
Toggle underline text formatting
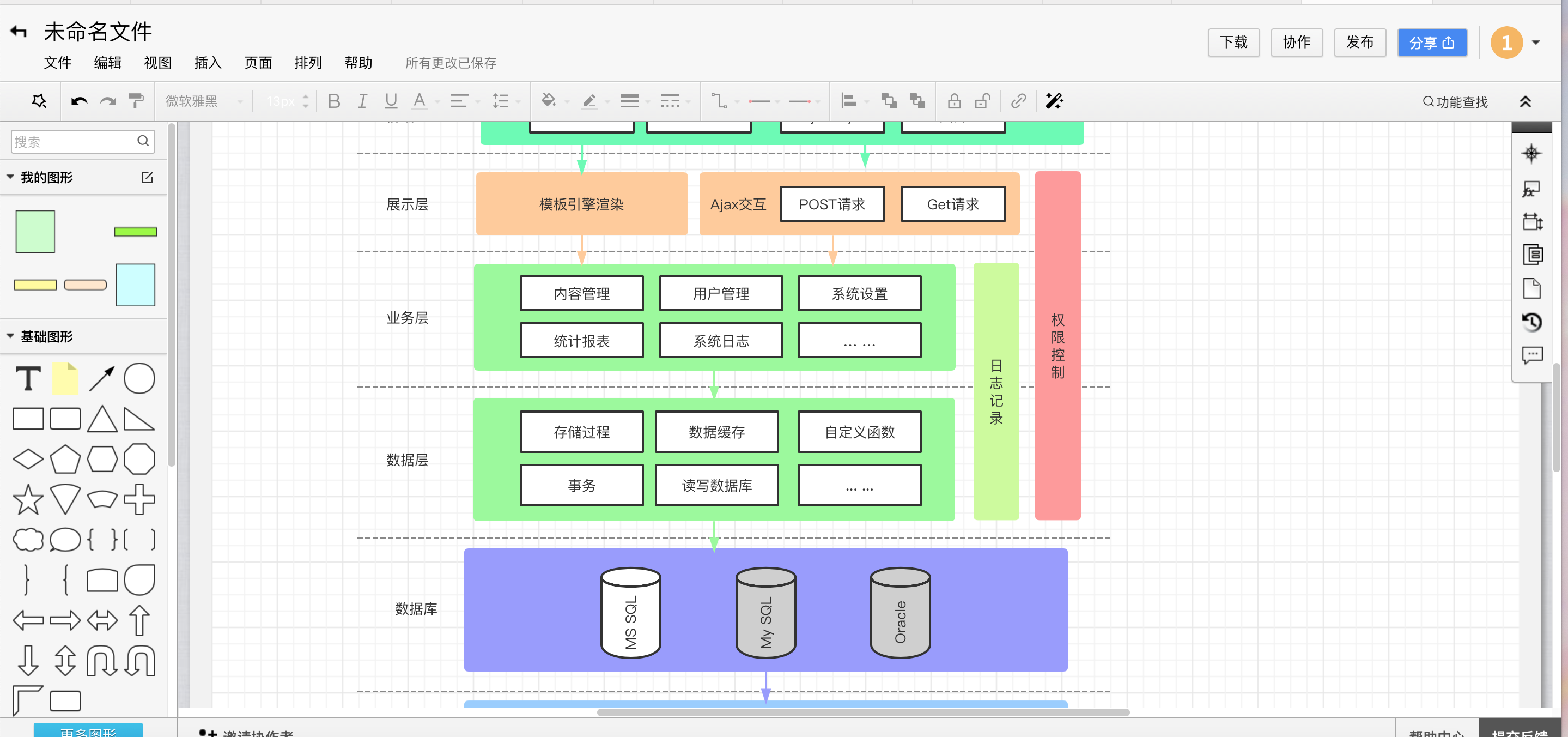391,101
